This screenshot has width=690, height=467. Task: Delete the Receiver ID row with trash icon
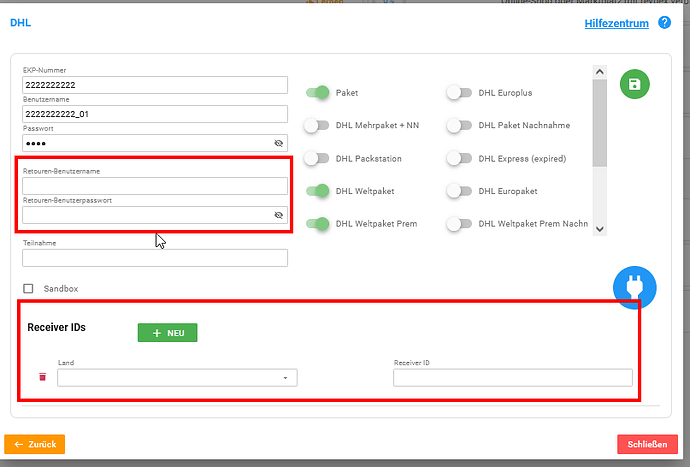(x=42, y=377)
